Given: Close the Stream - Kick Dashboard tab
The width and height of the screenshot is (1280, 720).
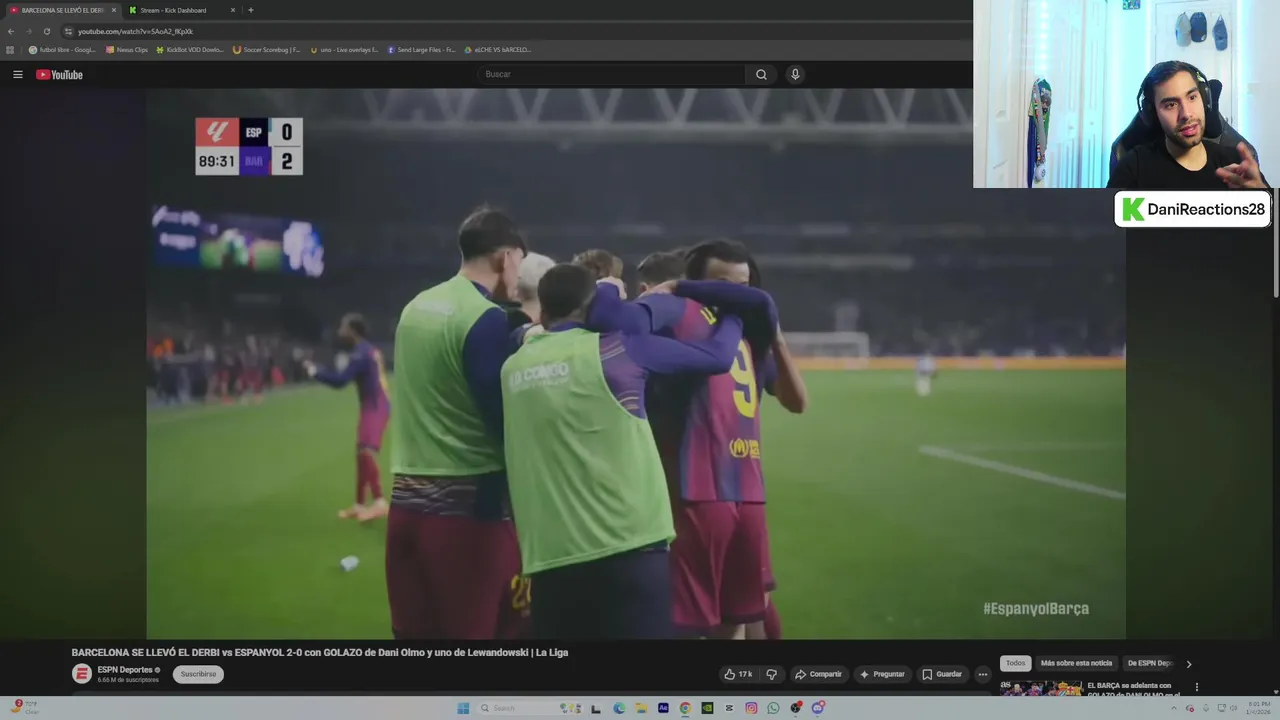Looking at the screenshot, I should 233,10.
